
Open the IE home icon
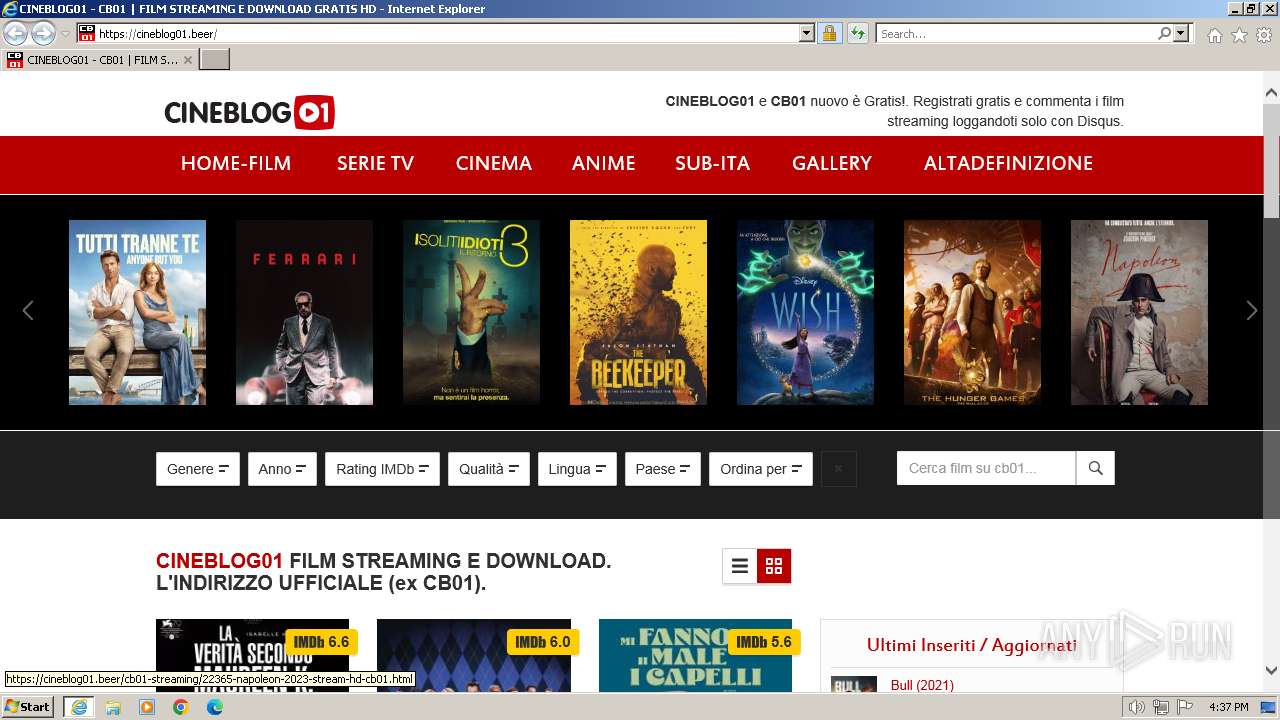click(1214, 35)
